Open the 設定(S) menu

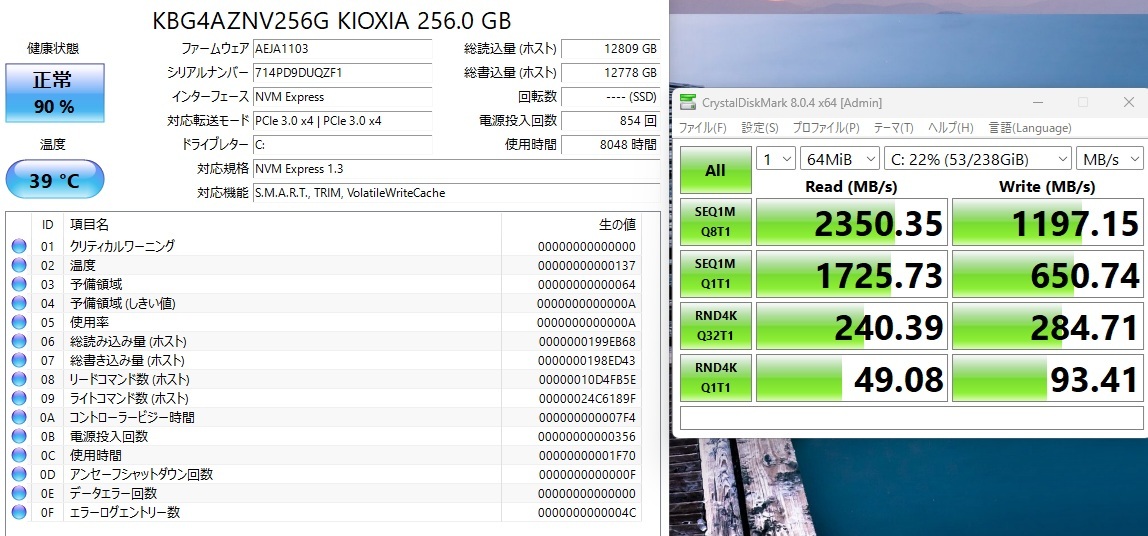pyautogui.click(x=760, y=127)
